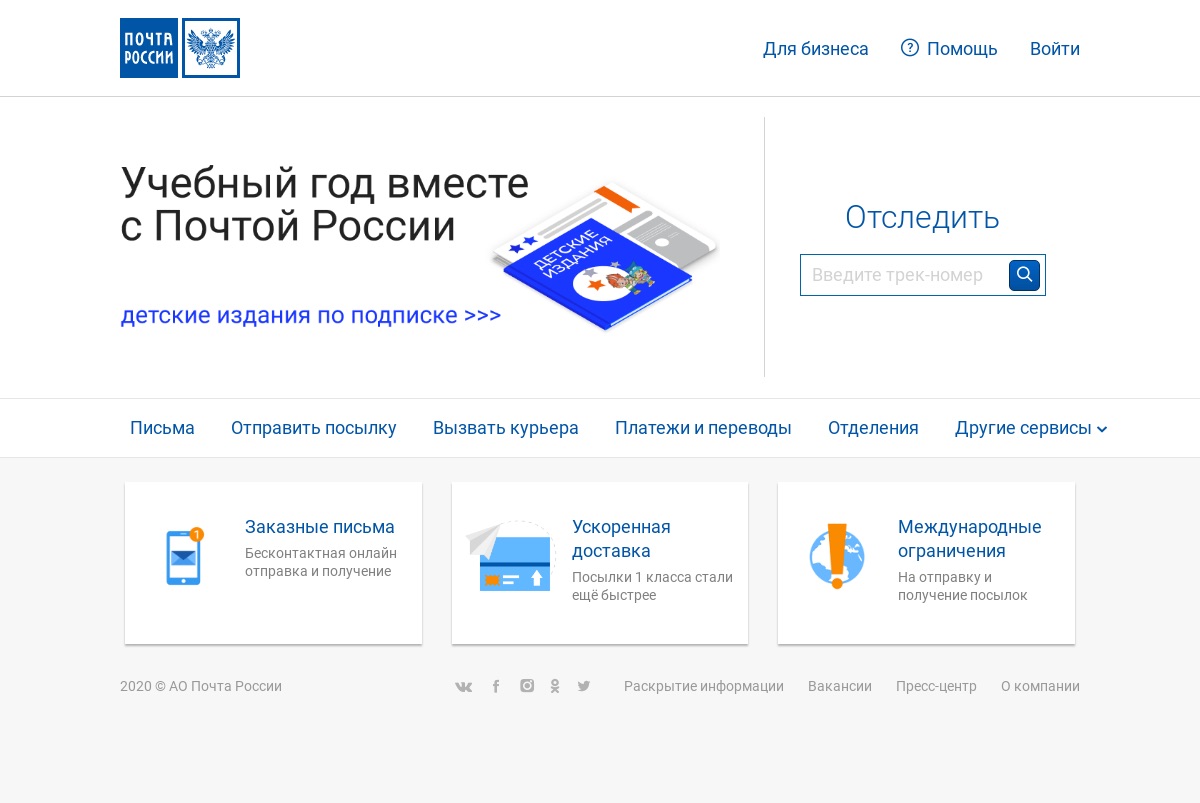1200x803 pixels.
Task: Open the Ускоренная доставка card title
Action: [621, 539]
